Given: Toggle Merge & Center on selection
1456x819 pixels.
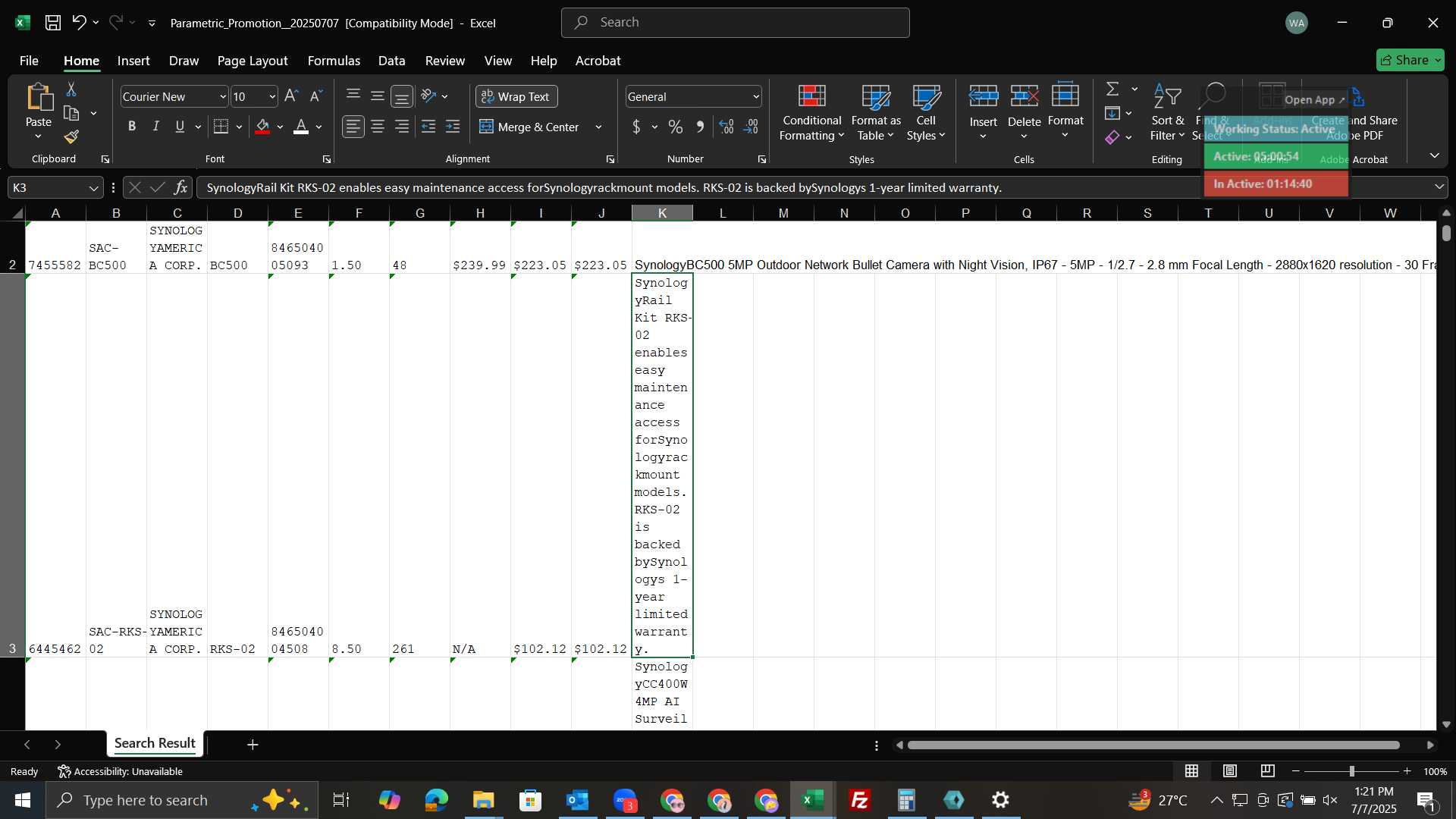Looking at the screenshot, I should [529, 127].
